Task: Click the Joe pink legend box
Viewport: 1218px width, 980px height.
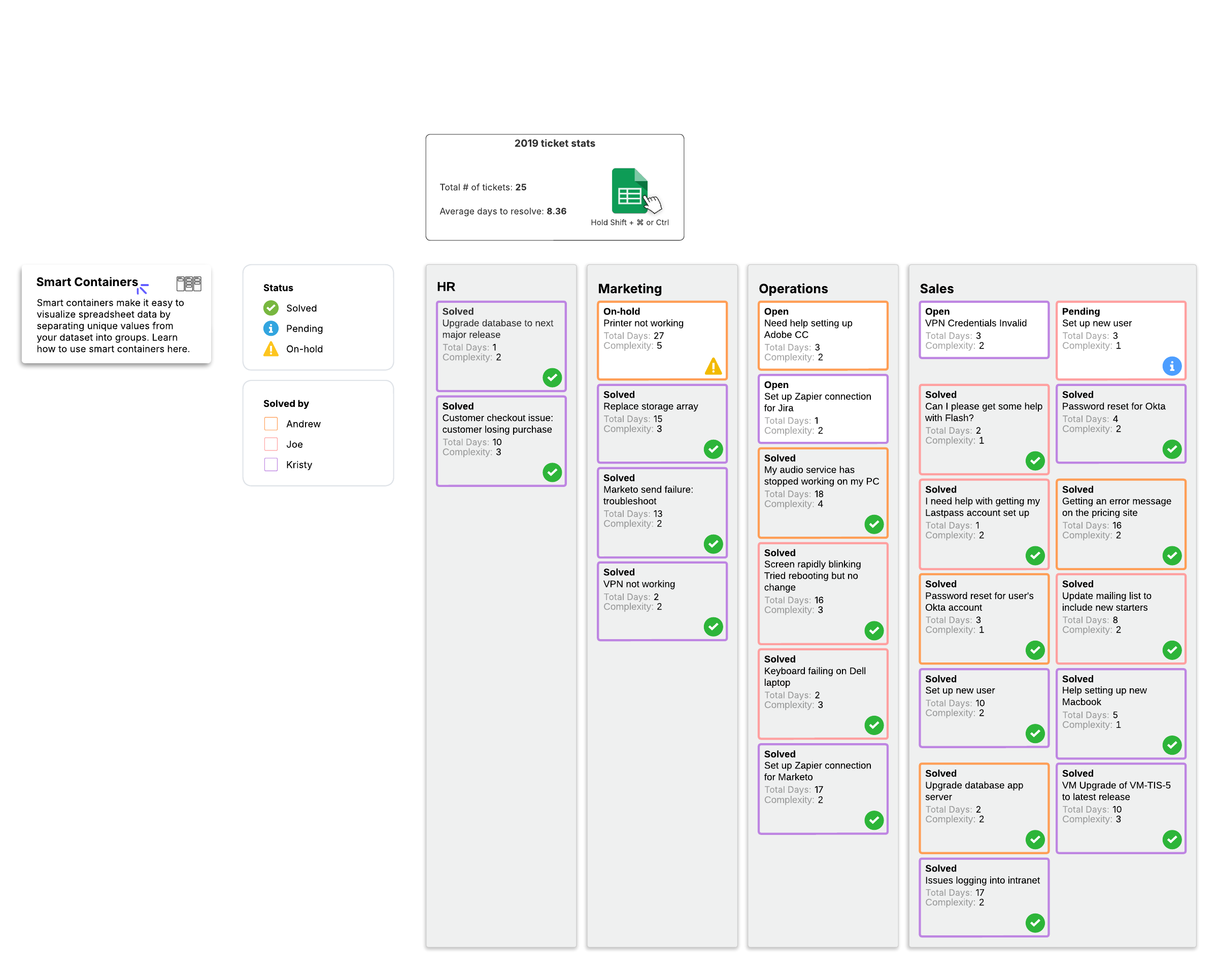Action: (271, 444)
